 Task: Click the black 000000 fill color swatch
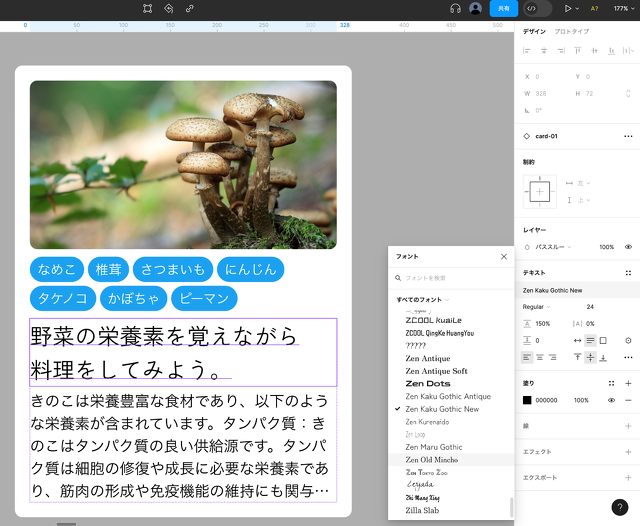point(528,400)
